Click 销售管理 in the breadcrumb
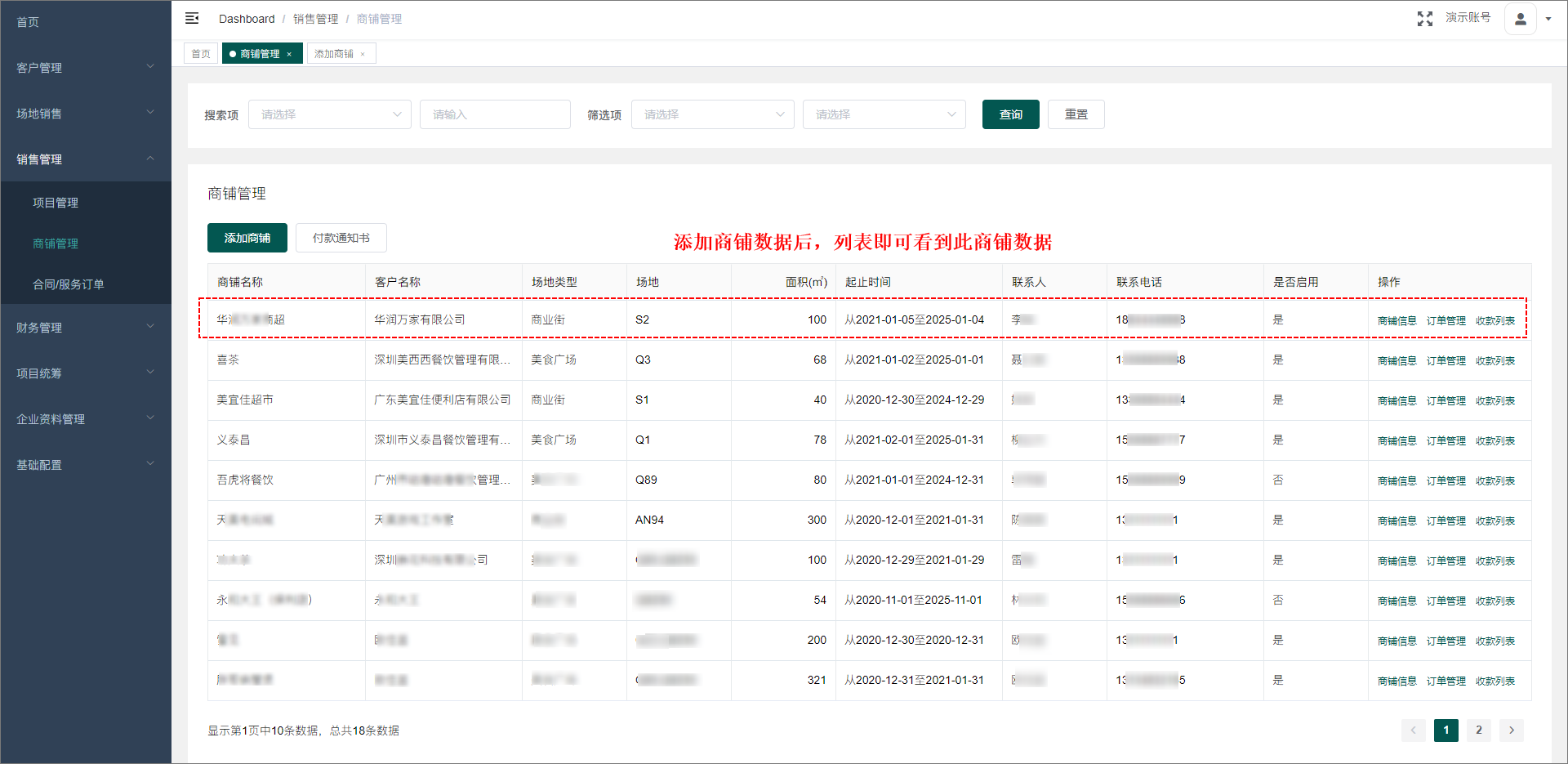 pyautogui.click(x=315, y=19)
